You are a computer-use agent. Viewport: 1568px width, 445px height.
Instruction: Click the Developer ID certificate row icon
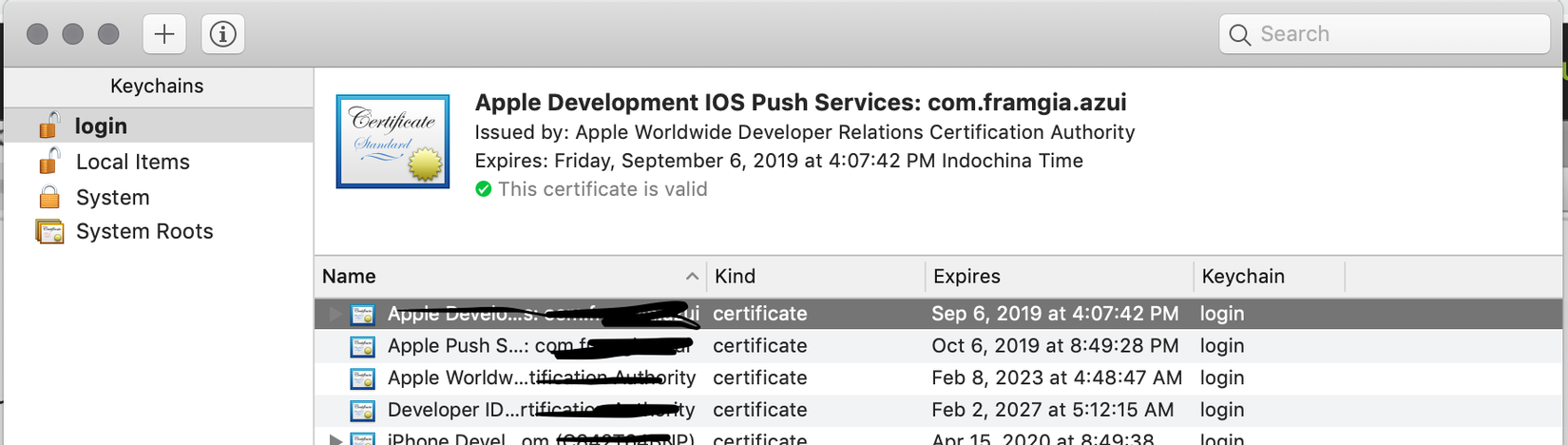(362, 411)
